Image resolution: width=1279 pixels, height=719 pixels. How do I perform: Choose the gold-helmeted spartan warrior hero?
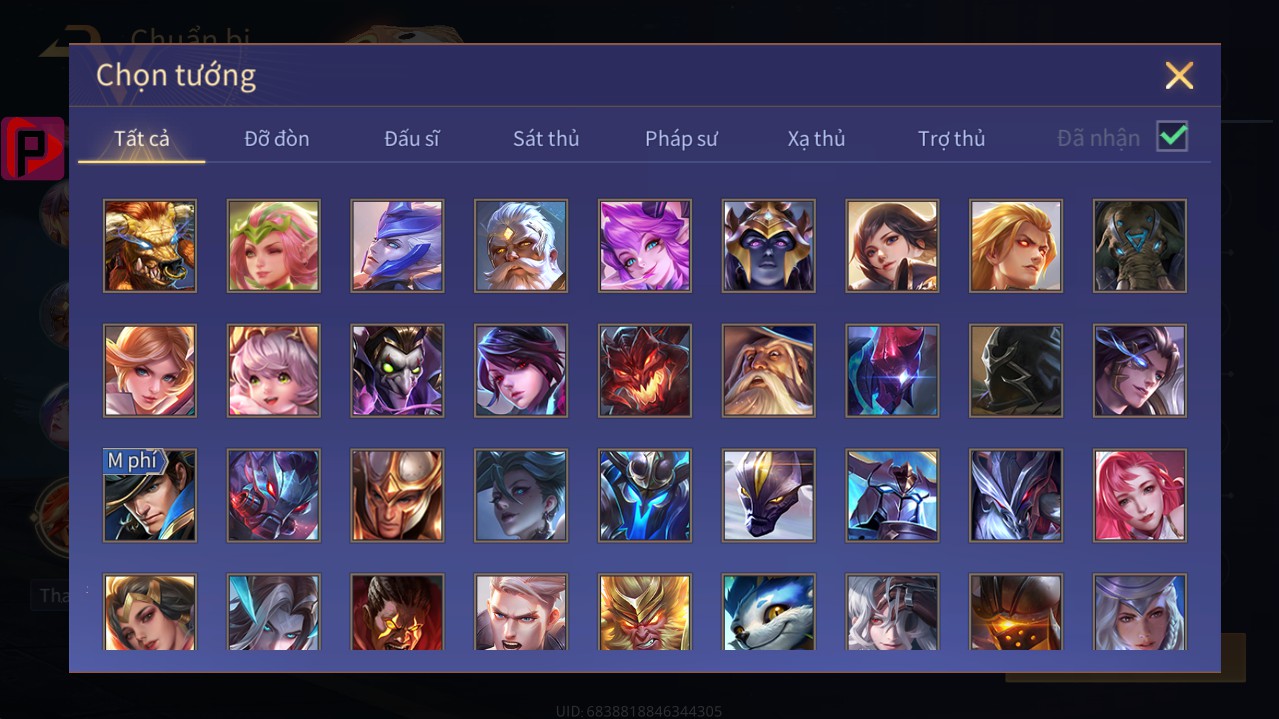click(x=397, y=496)
